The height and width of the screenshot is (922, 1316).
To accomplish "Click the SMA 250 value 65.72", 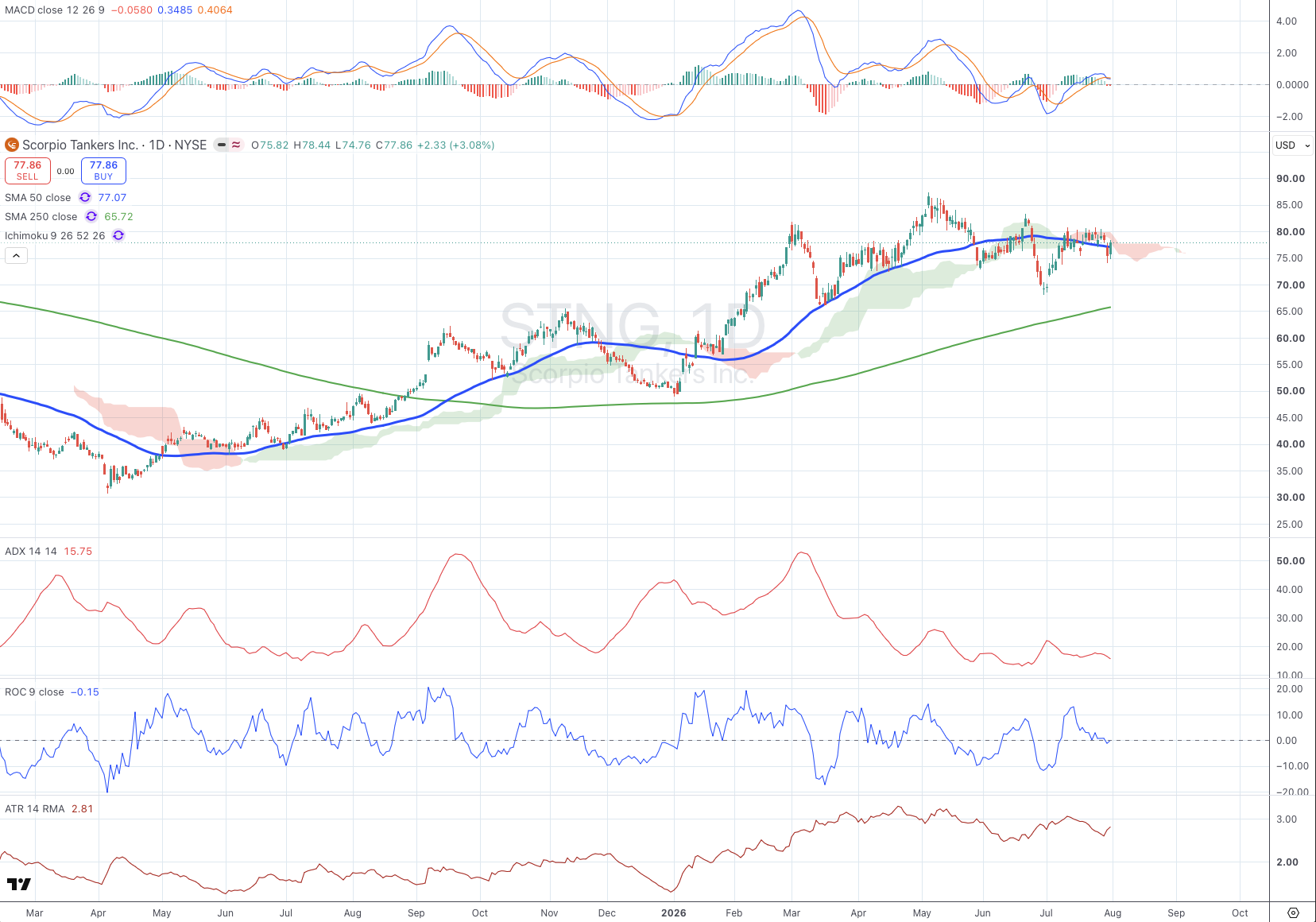I will [118, 216].
